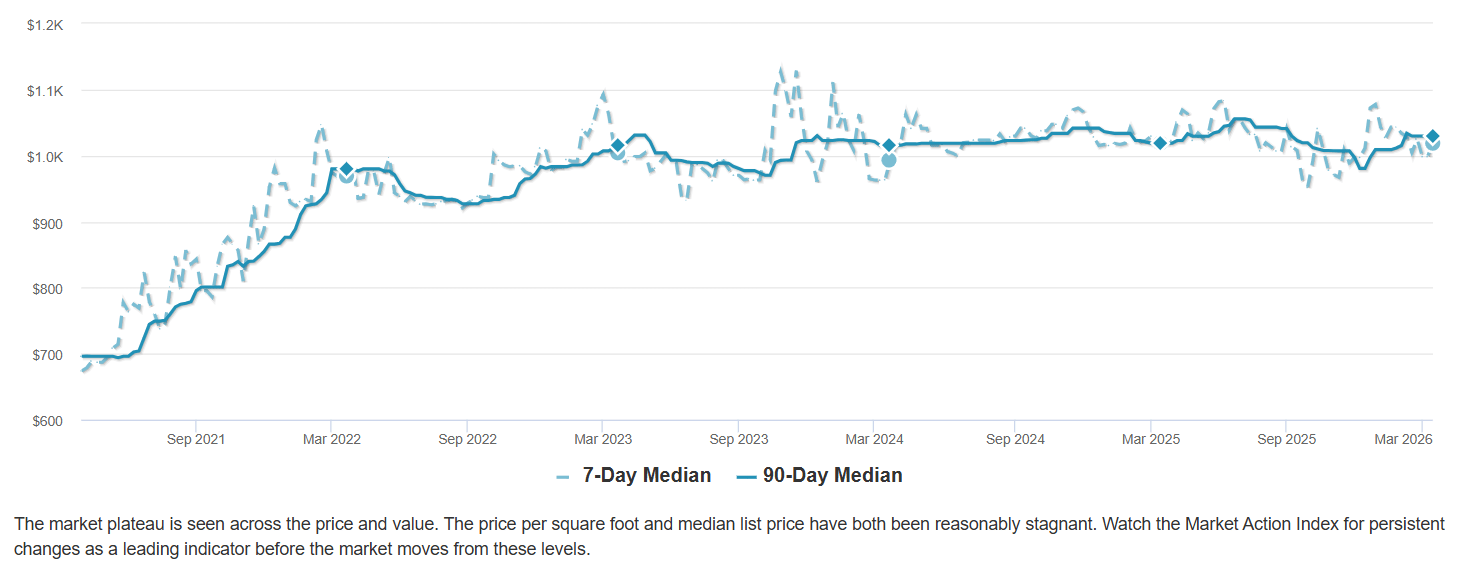Click the dashed swatch beside 7-Day Median

563,477
